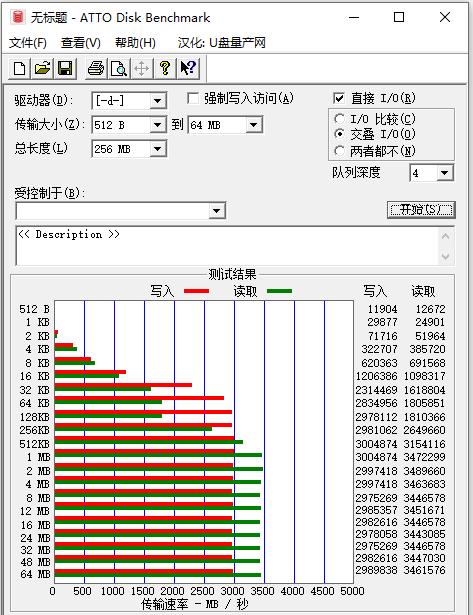This screenshot has width=473, height=615.
Task: Open the 文件(F) menu
Action: [x=28, y=42]
